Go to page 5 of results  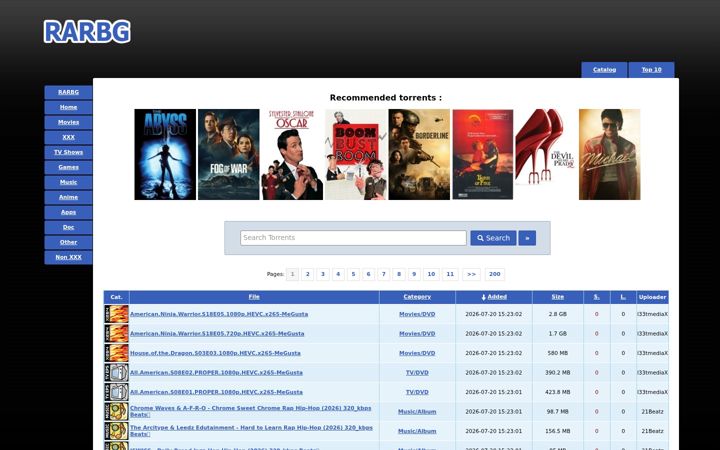[x=353, y=274]
